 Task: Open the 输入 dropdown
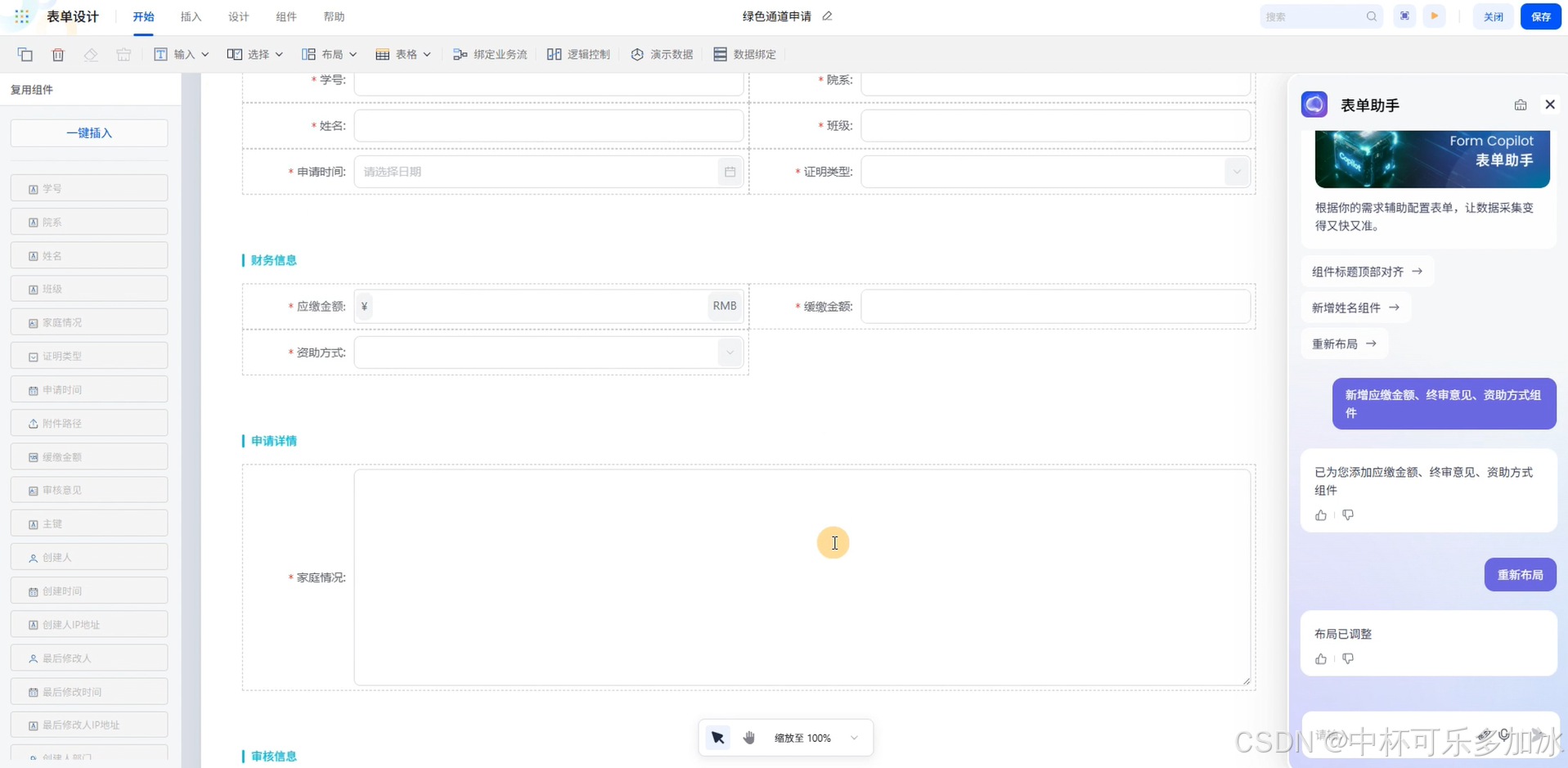point(182,55)
